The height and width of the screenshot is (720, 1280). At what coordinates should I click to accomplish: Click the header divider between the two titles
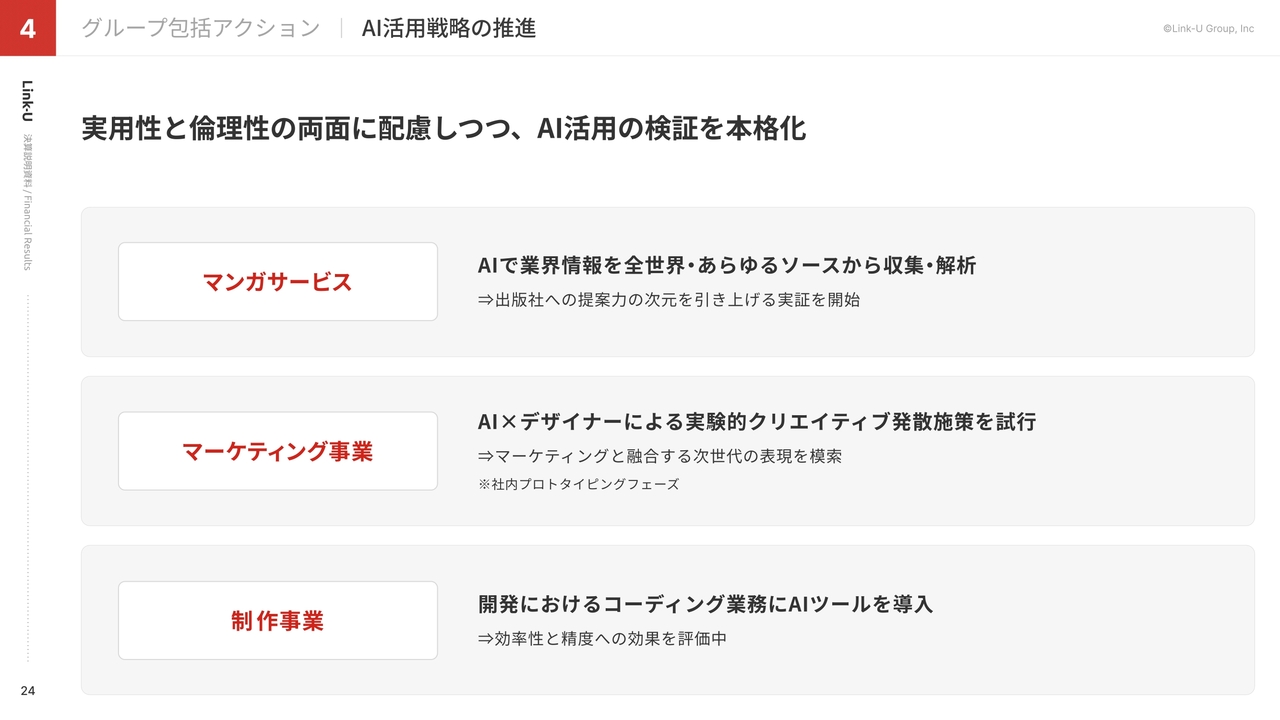(x=341, y=28)
